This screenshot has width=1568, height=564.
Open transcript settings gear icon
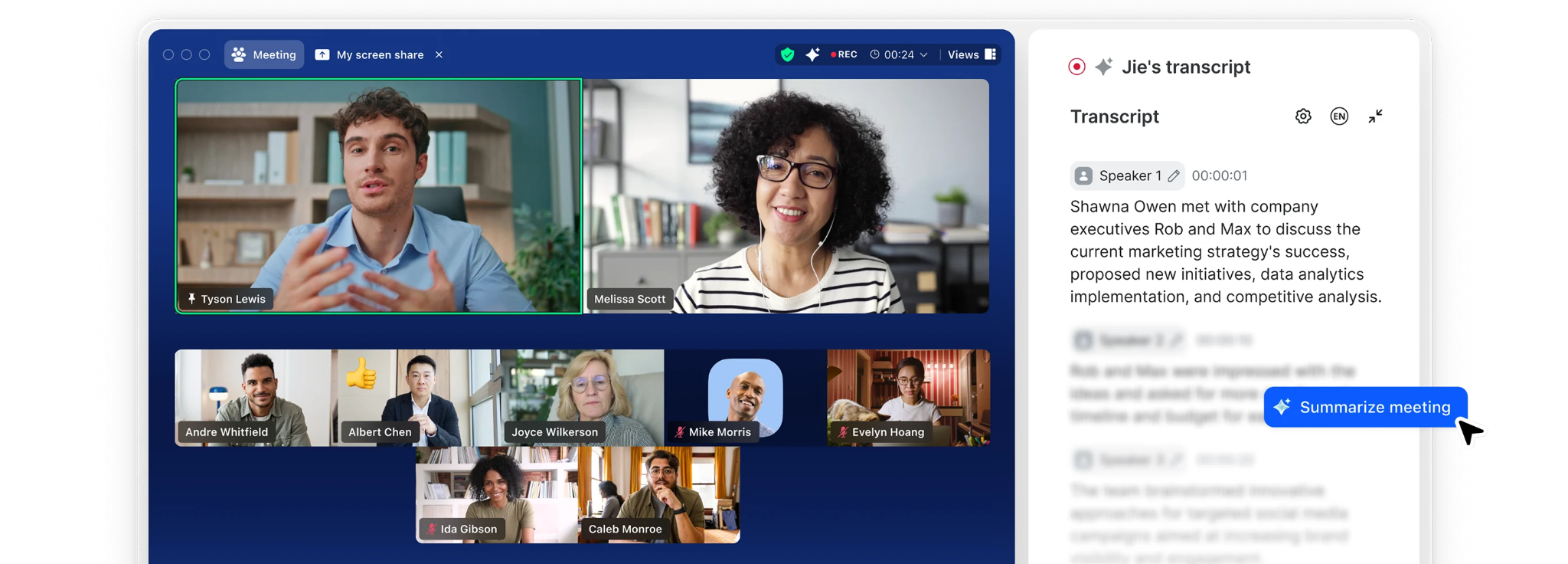click(x=1303, y=116)
